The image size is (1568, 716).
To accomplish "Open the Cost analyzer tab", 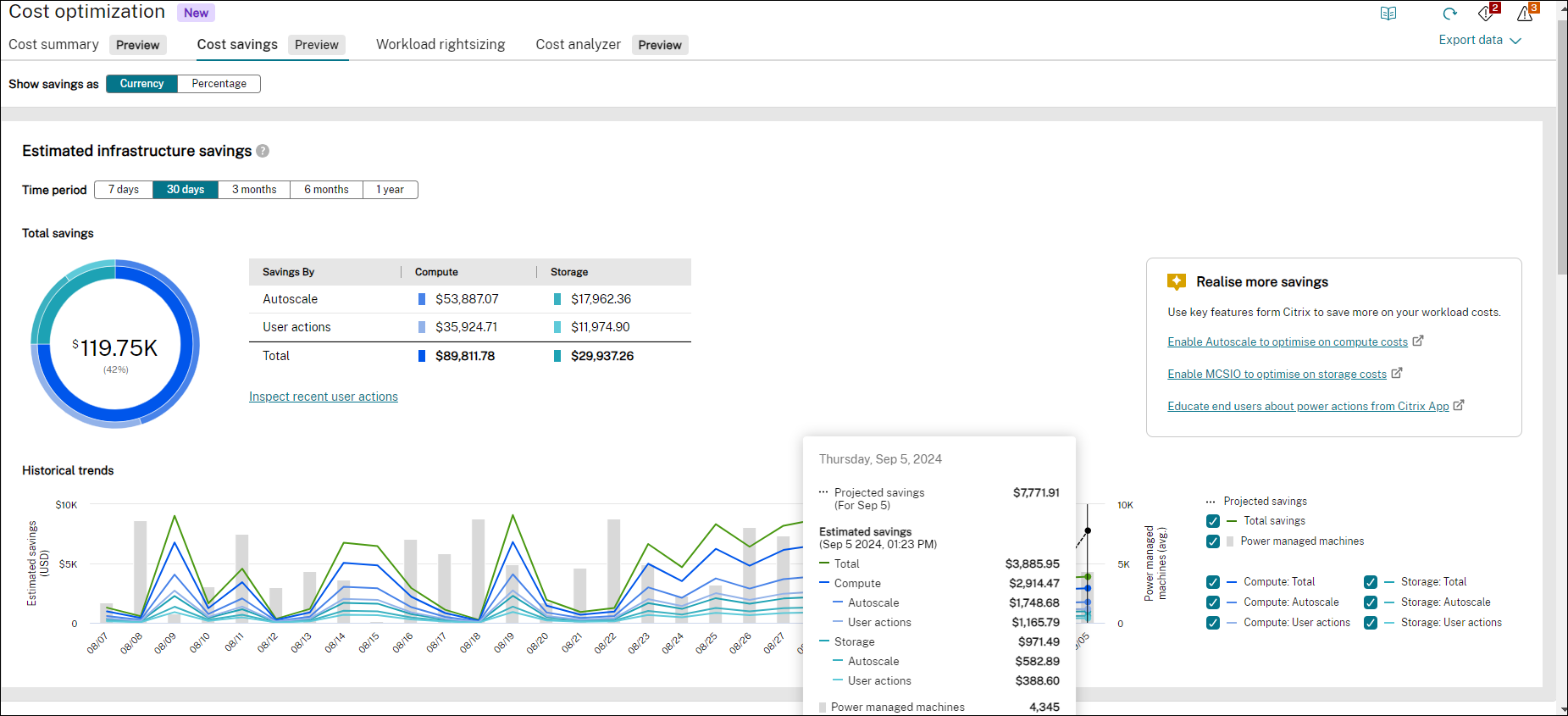I will pyautogui.click(x=578, y=45).
